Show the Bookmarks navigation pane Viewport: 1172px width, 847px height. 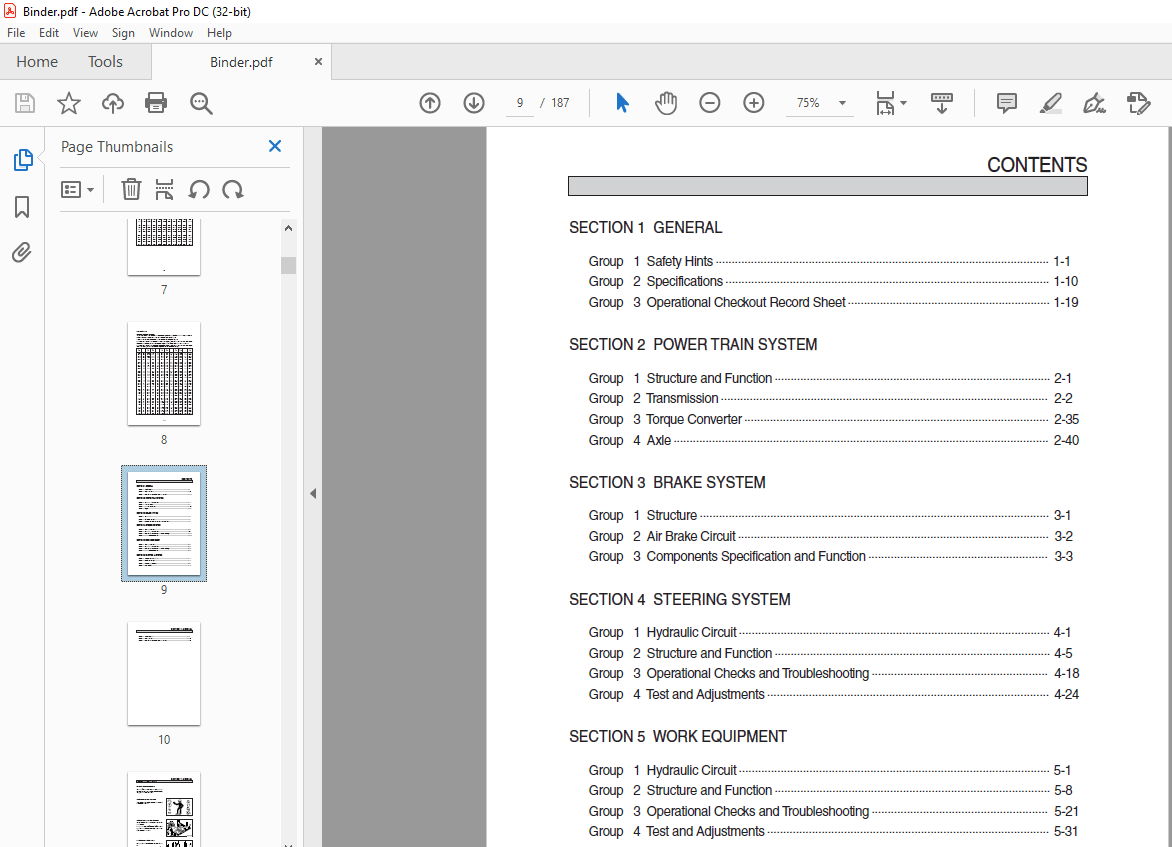point(22,207)
